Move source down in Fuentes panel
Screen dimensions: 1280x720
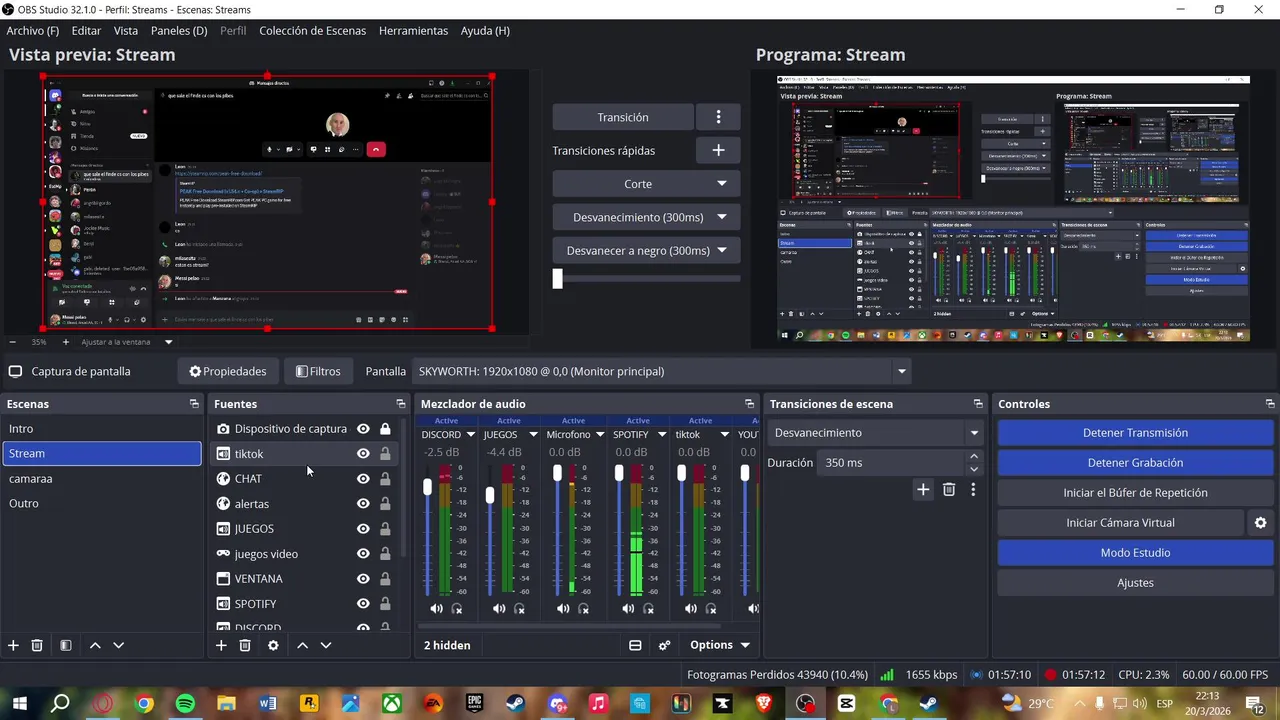[325, 646]
